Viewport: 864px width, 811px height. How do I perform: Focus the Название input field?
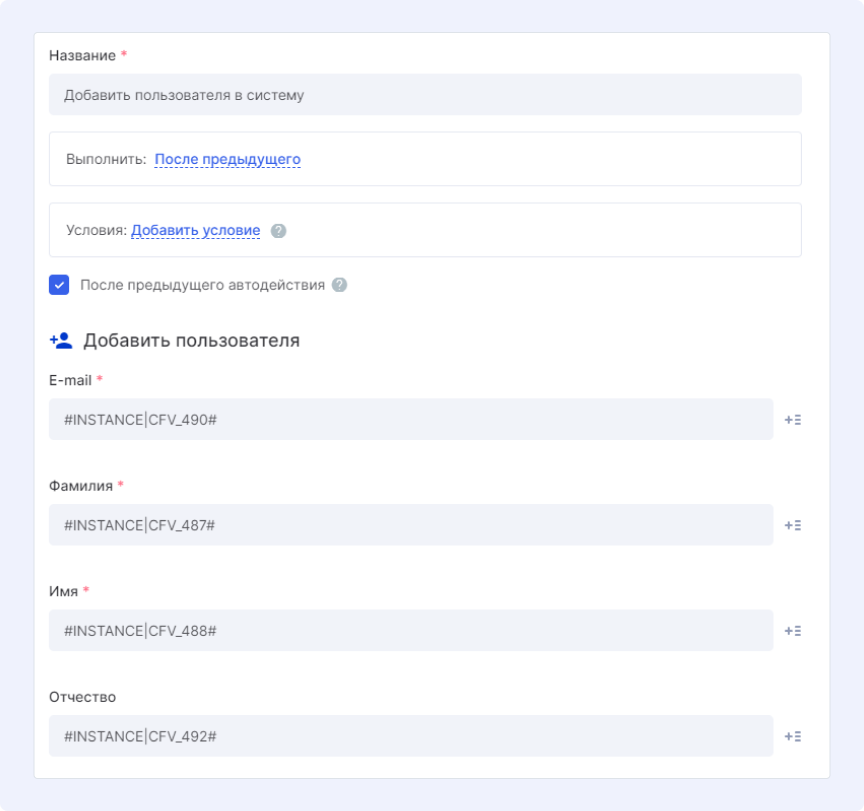point(425,95)
